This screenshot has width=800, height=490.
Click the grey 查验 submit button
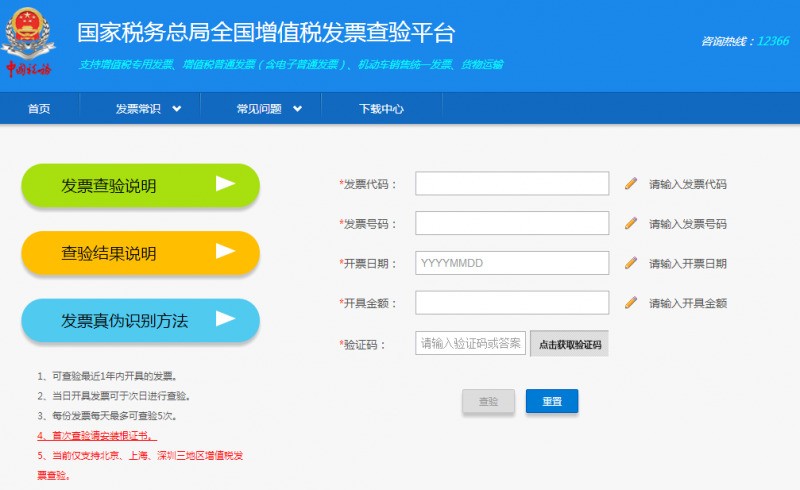point(488,402)
